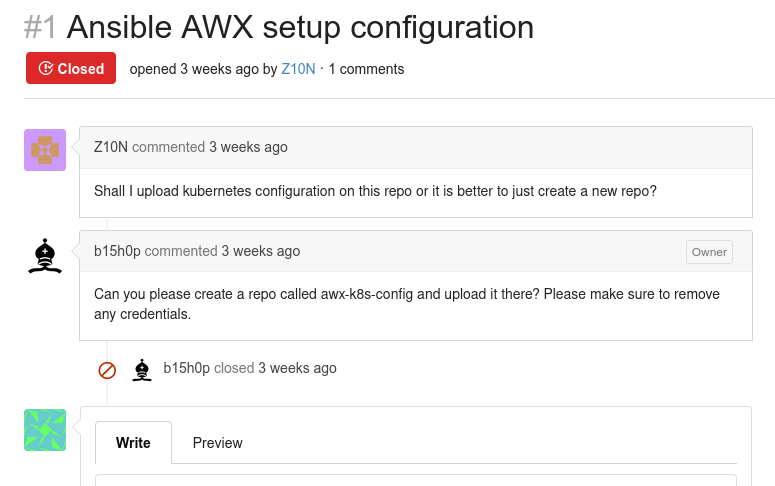The image size is (775, 486).
Task: Select the Write tab
Action: [133, 442]
